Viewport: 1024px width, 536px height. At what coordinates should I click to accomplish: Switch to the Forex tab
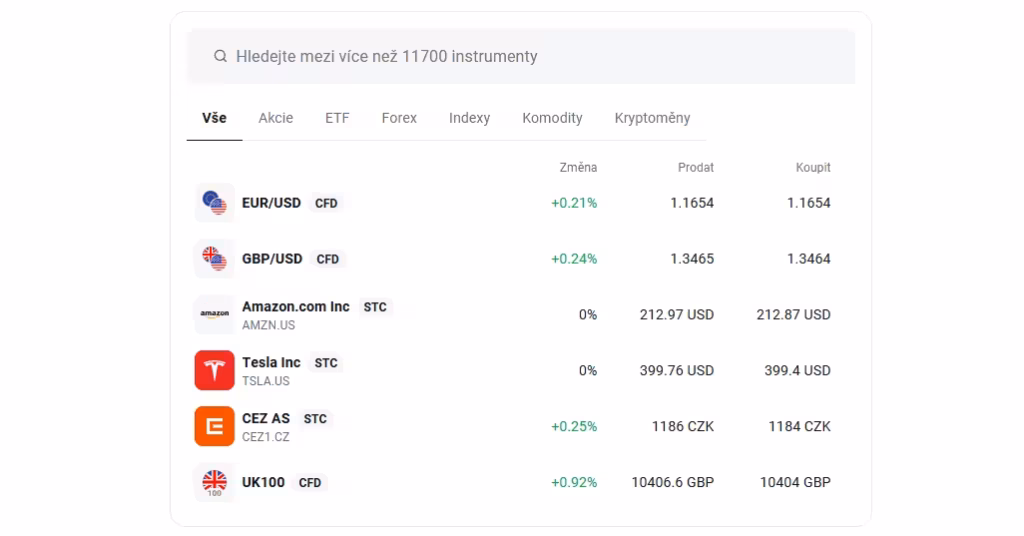(399, 118)
